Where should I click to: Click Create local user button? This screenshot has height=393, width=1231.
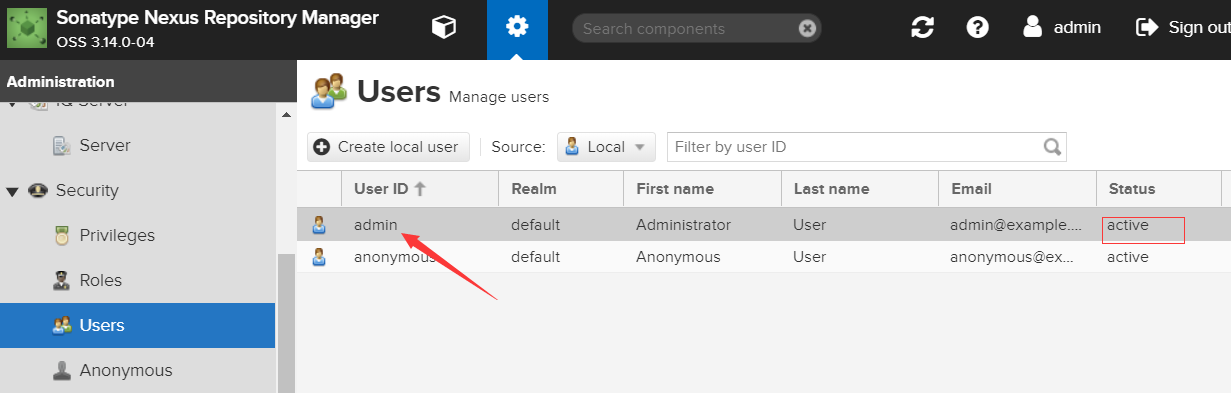[388, 147]
